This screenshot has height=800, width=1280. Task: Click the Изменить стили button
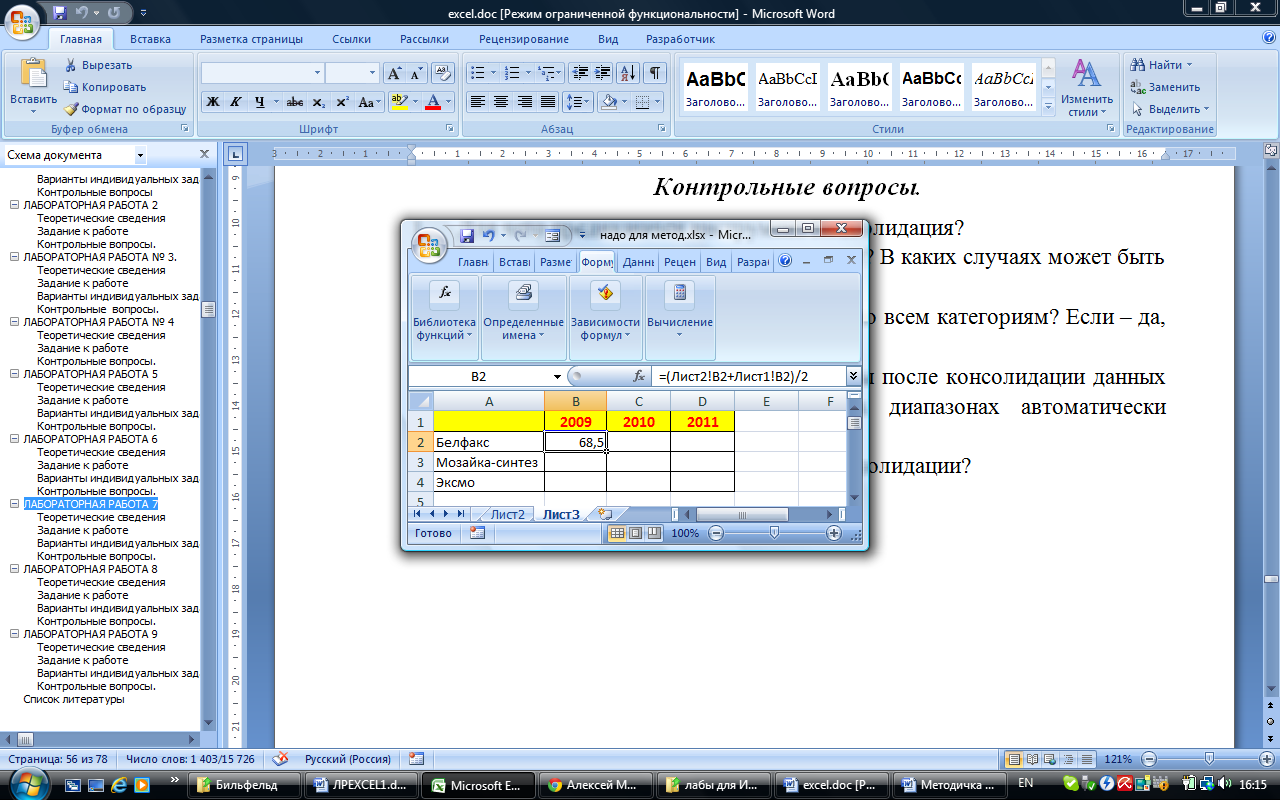[1087, 88]
